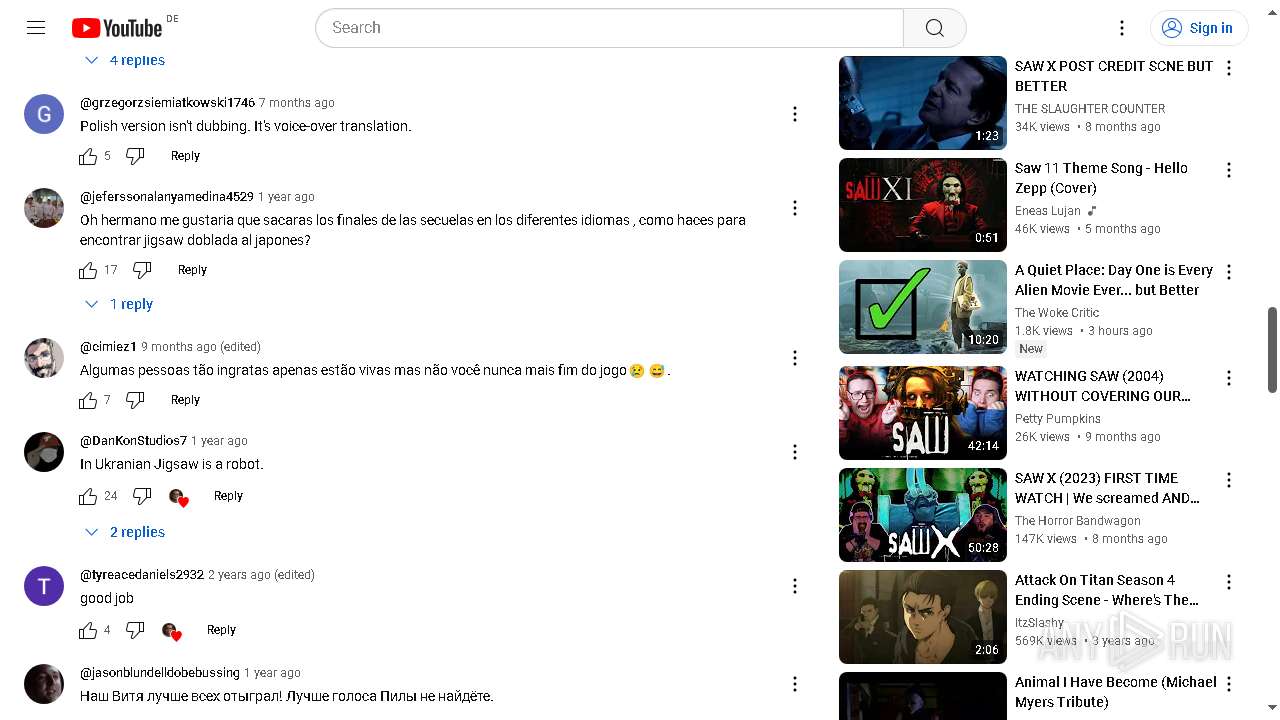The image size is (1280, 720).
Task: Open @DanKonStudios7 channel link
Action: point(133,441)
